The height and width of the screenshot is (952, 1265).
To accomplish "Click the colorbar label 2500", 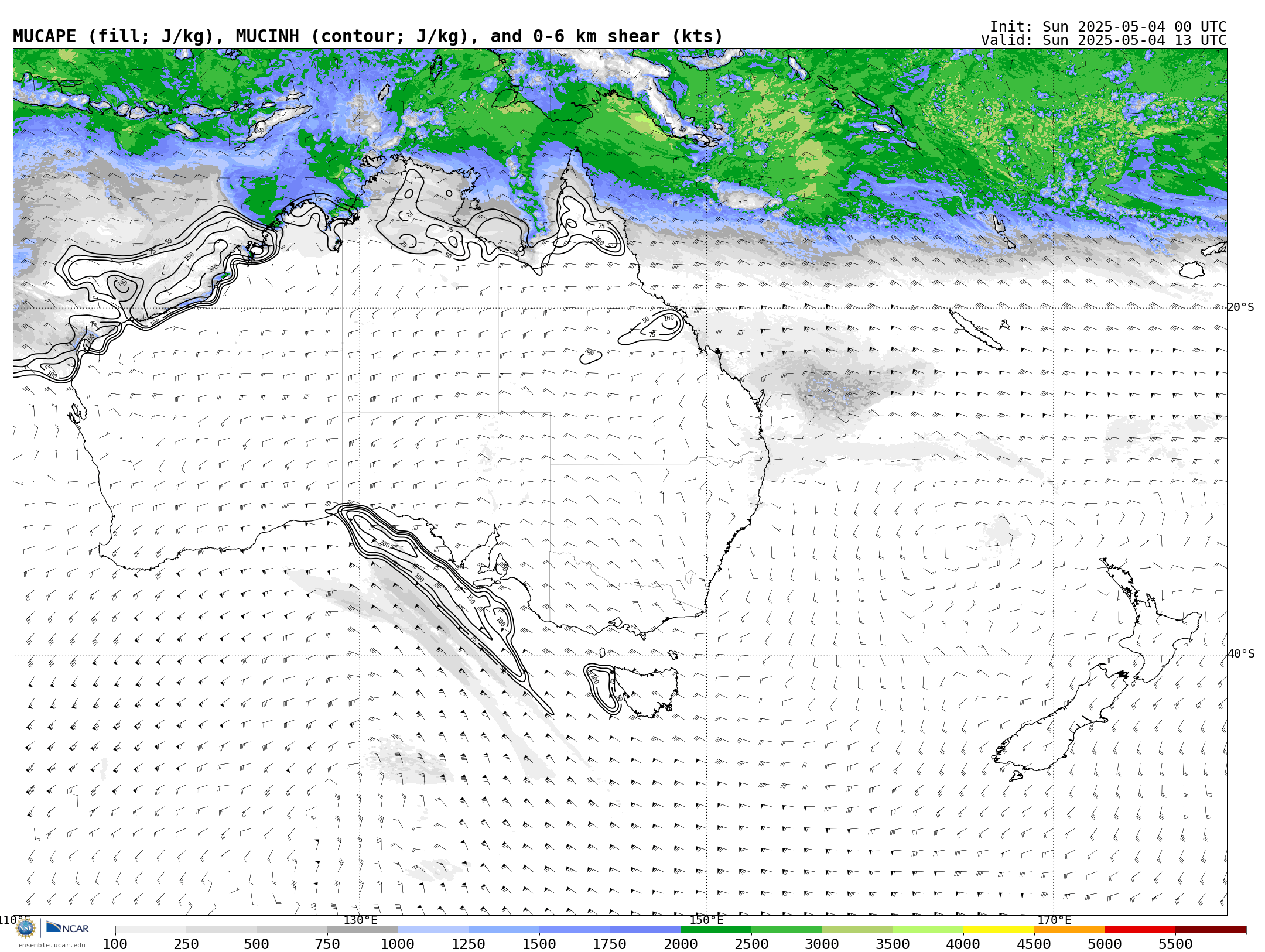I will [x=751, y=944].
